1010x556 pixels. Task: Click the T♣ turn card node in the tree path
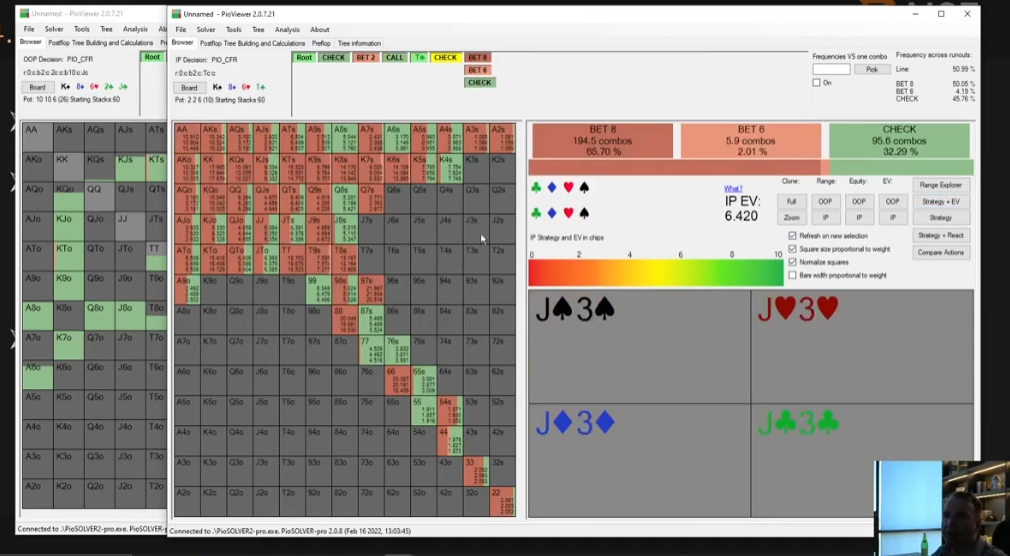click(419, 57)
